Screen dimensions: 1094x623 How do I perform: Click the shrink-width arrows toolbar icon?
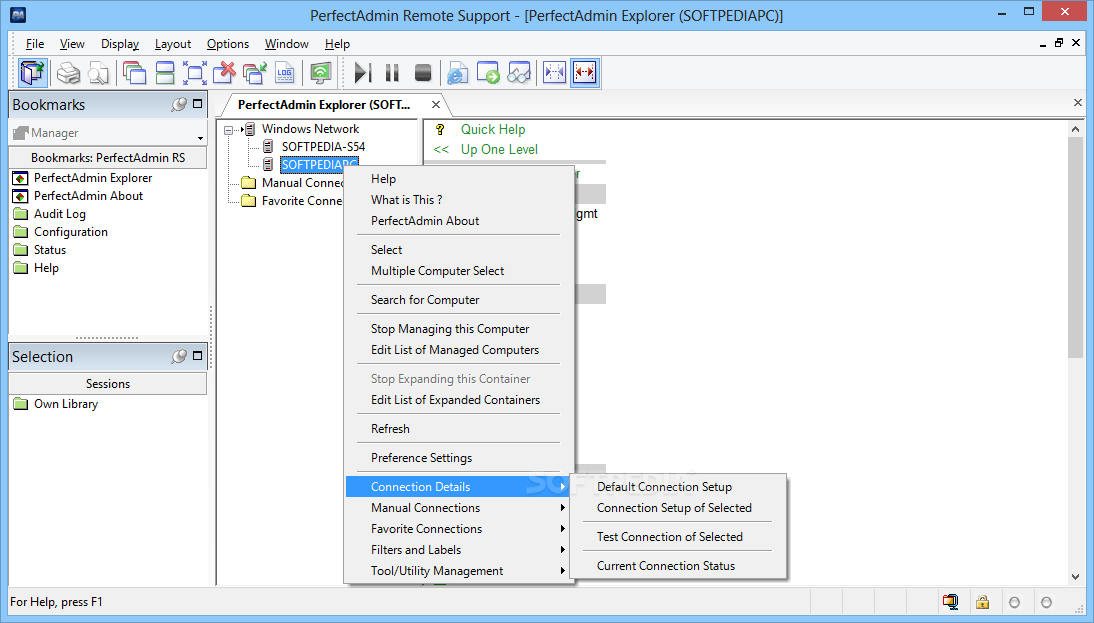pos(554,73)
